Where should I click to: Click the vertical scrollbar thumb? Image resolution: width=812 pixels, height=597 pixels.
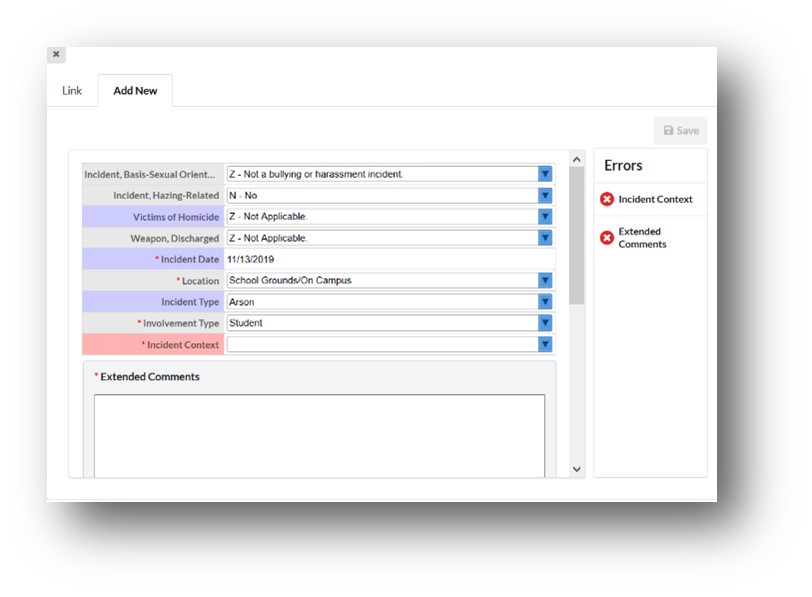577,236
